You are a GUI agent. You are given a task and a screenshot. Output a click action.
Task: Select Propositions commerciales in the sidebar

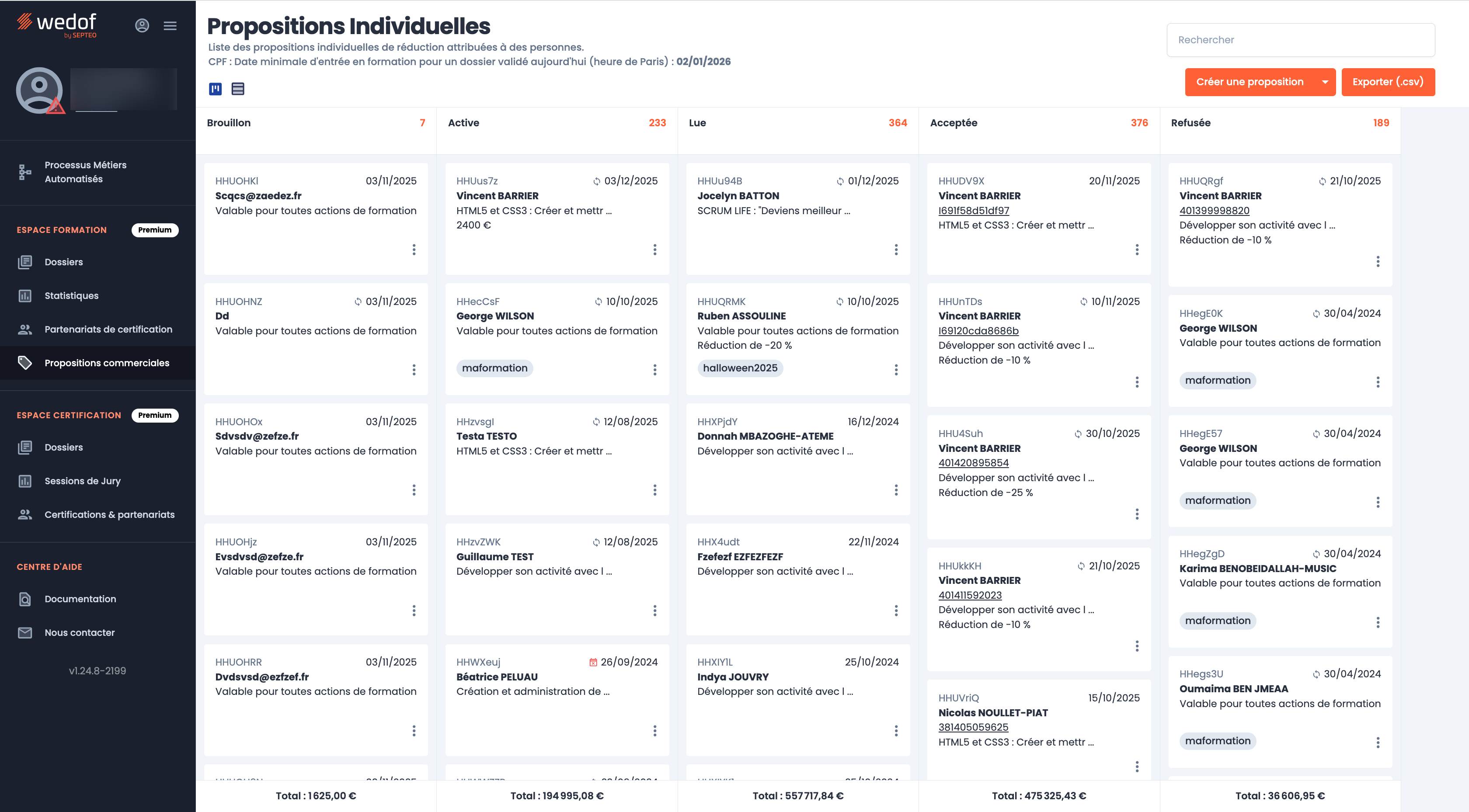coord(106,363)
